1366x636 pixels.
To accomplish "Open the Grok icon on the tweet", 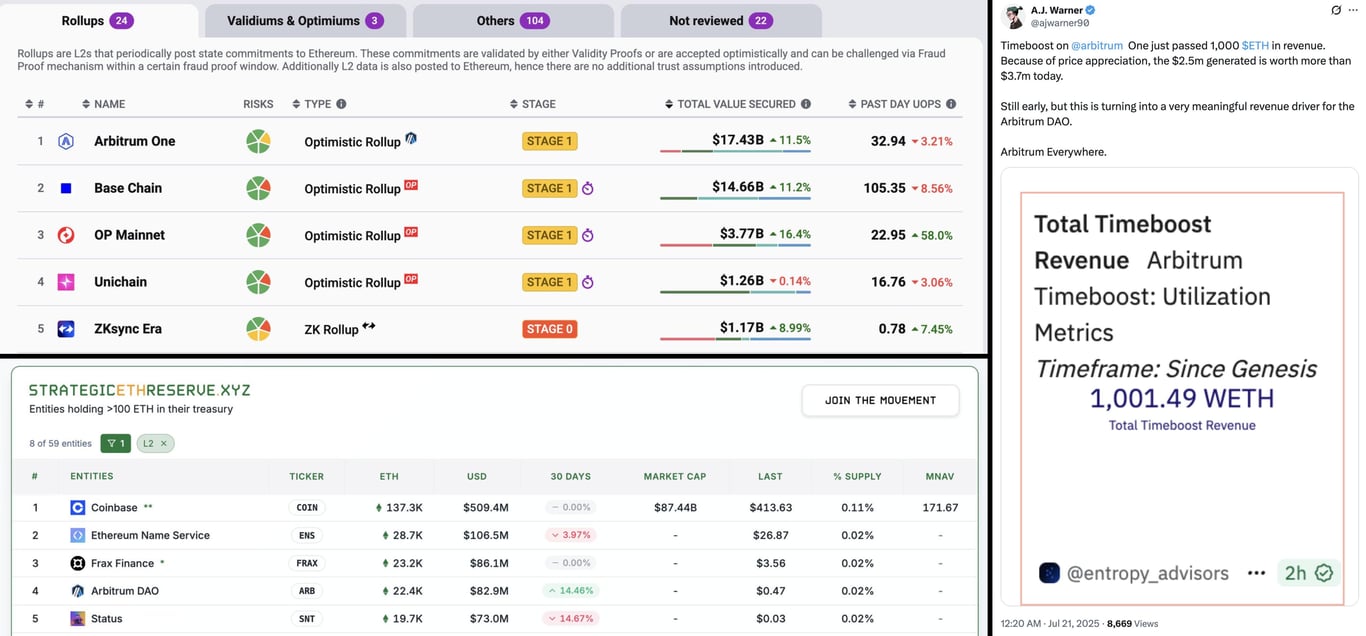I will click(x=1337, y=10).
